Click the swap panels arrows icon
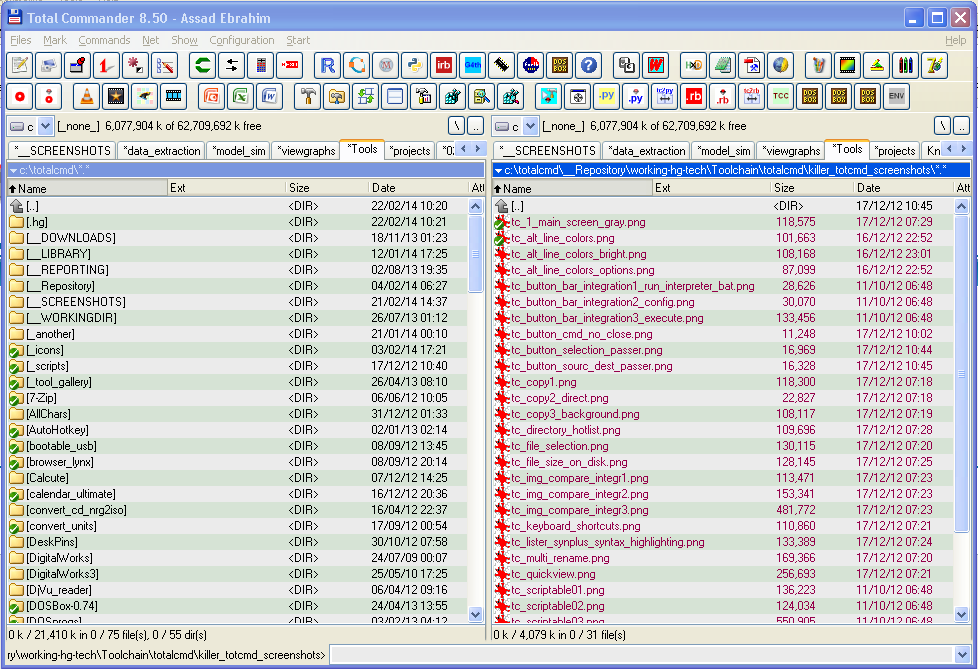The image size is (978, 669). point(232,65)
